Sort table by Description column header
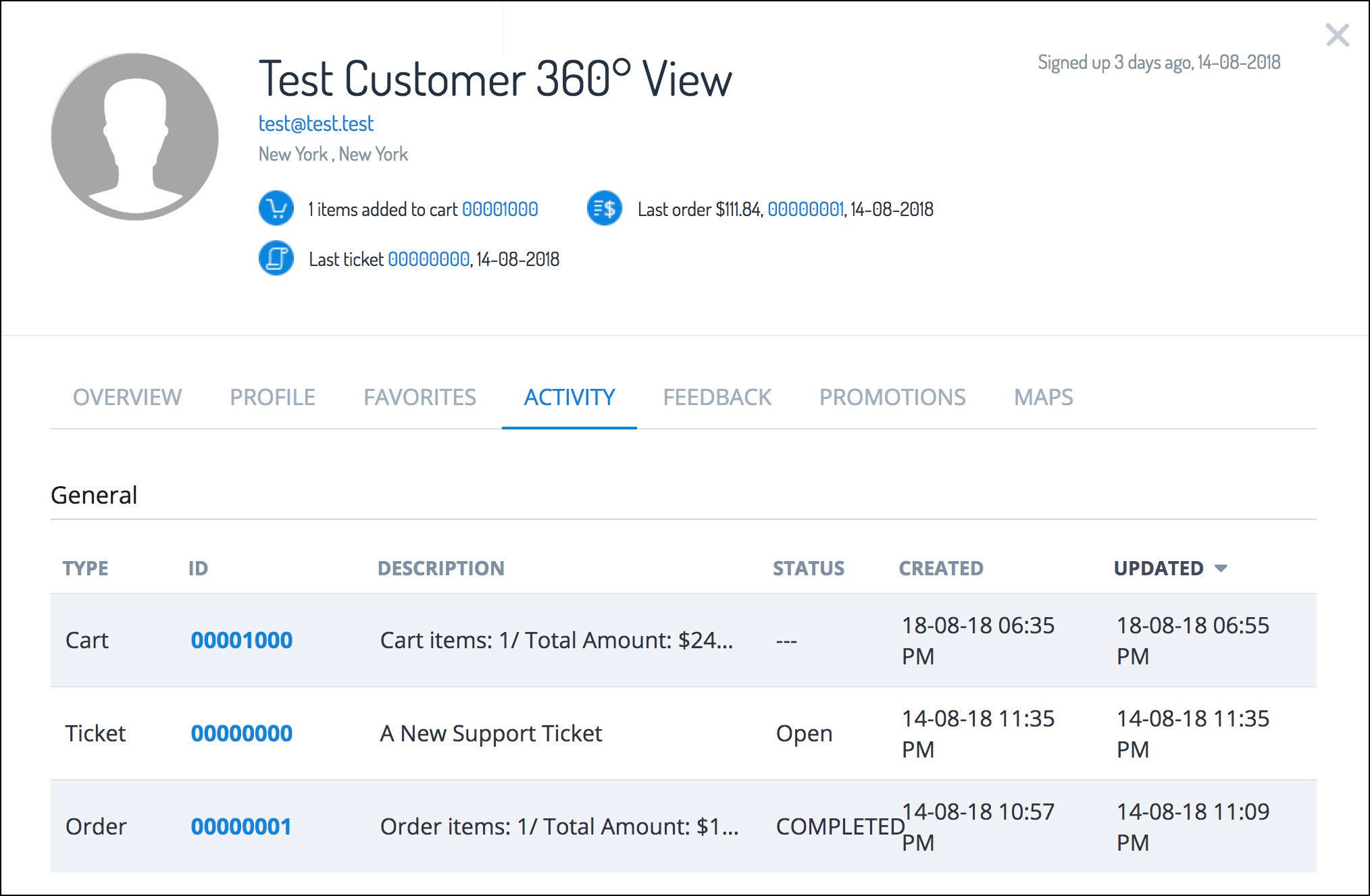Viewport: 1370px width, 896px height. (440, 568)
